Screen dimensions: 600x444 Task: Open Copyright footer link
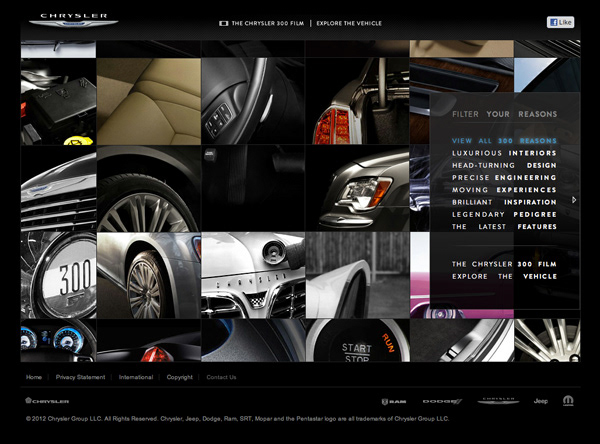point(179,377)
